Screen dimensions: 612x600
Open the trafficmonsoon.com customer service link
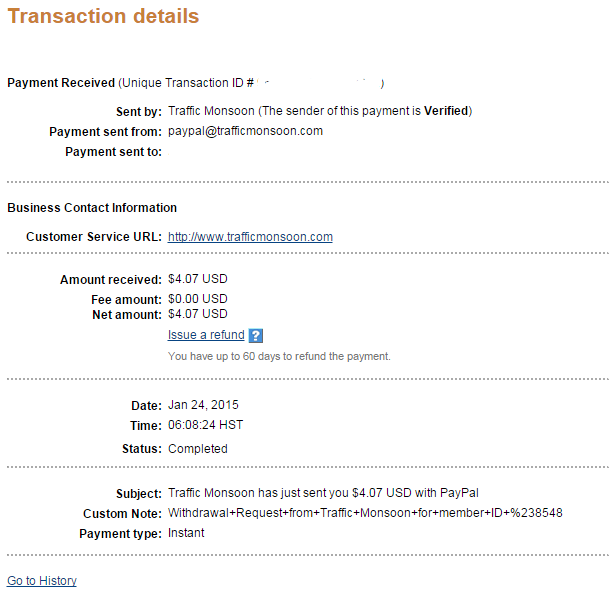250,237
